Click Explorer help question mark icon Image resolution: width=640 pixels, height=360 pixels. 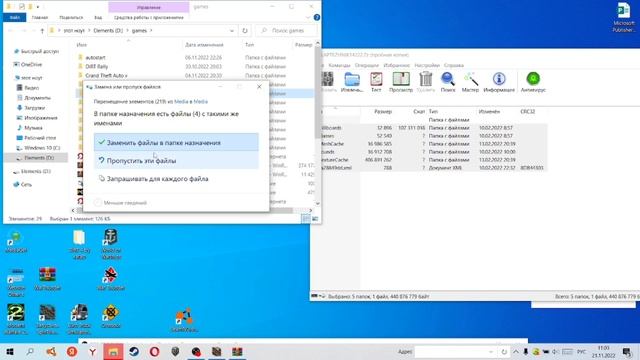click(317, 18)
